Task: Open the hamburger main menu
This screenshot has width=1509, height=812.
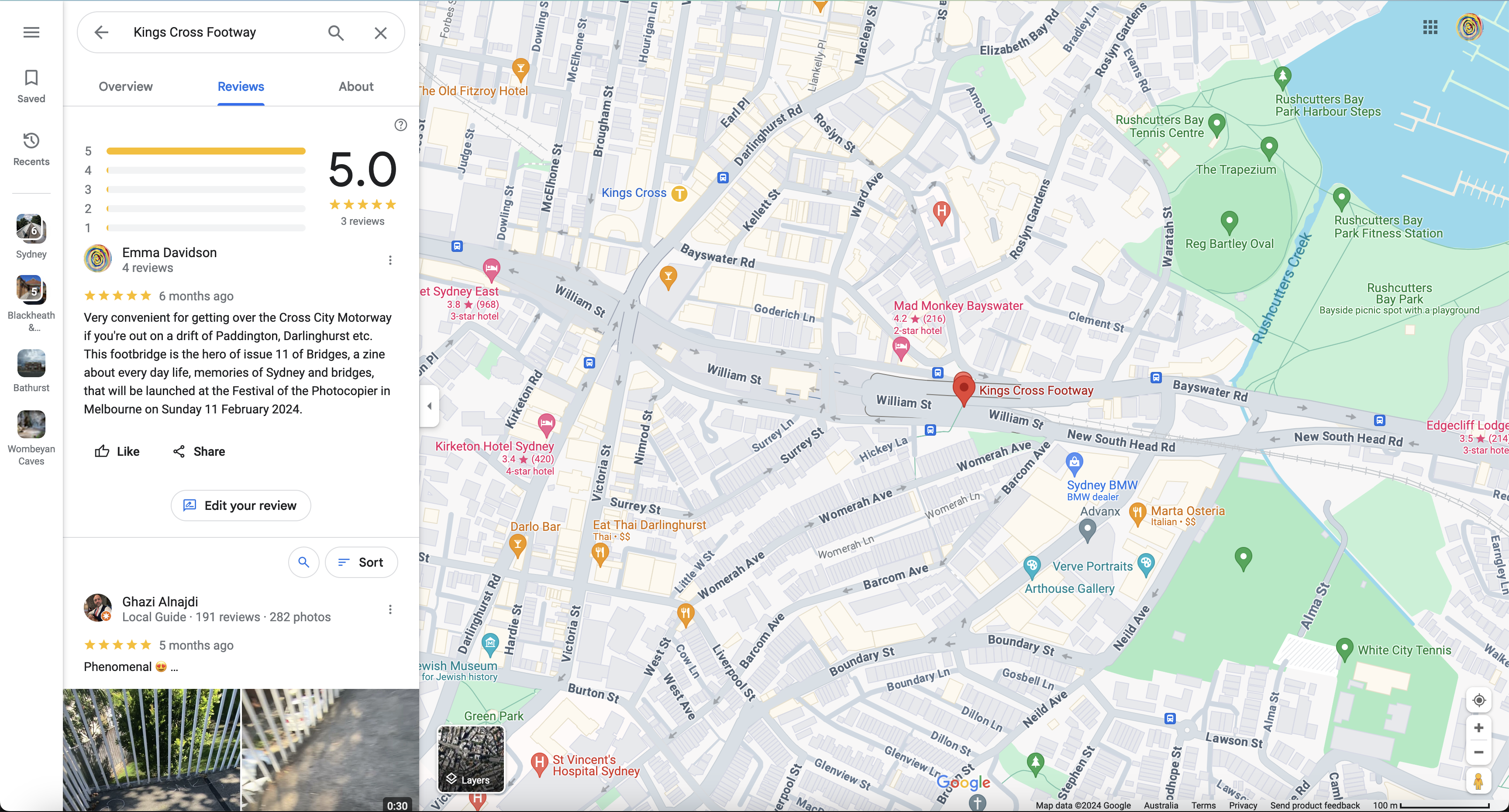Action: (x=31, y=32)
